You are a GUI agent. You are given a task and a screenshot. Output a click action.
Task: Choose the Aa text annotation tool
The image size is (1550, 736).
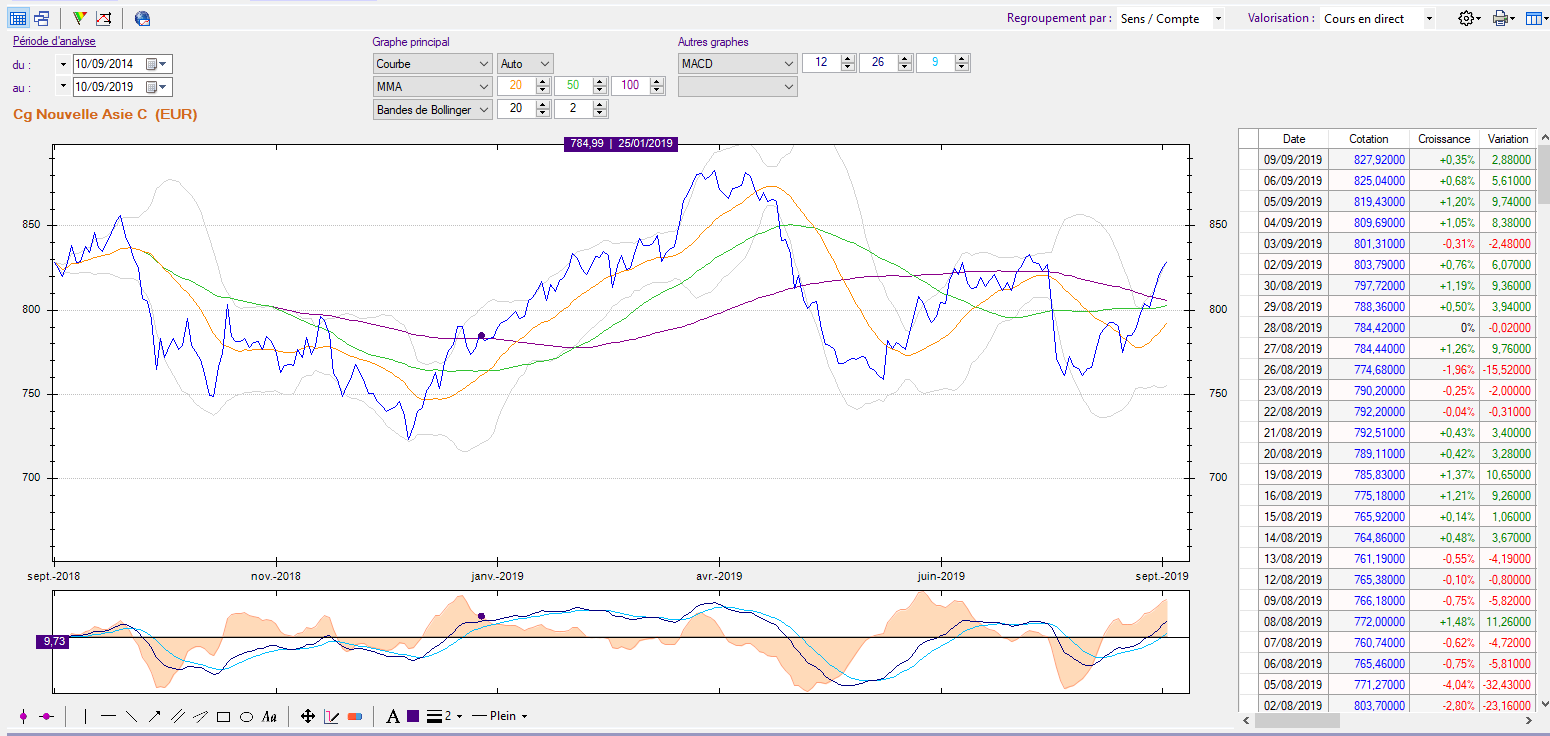[x=269, y=716]
